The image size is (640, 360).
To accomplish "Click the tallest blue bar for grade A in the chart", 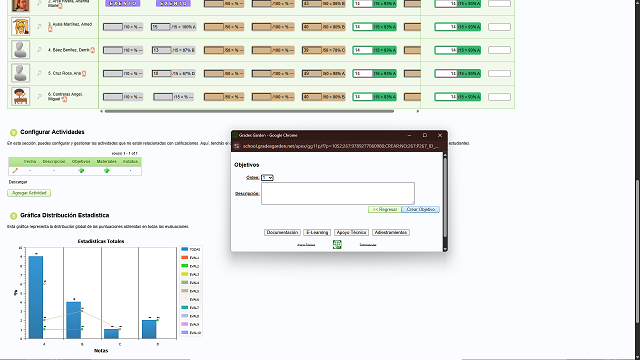I will point(36,297).
